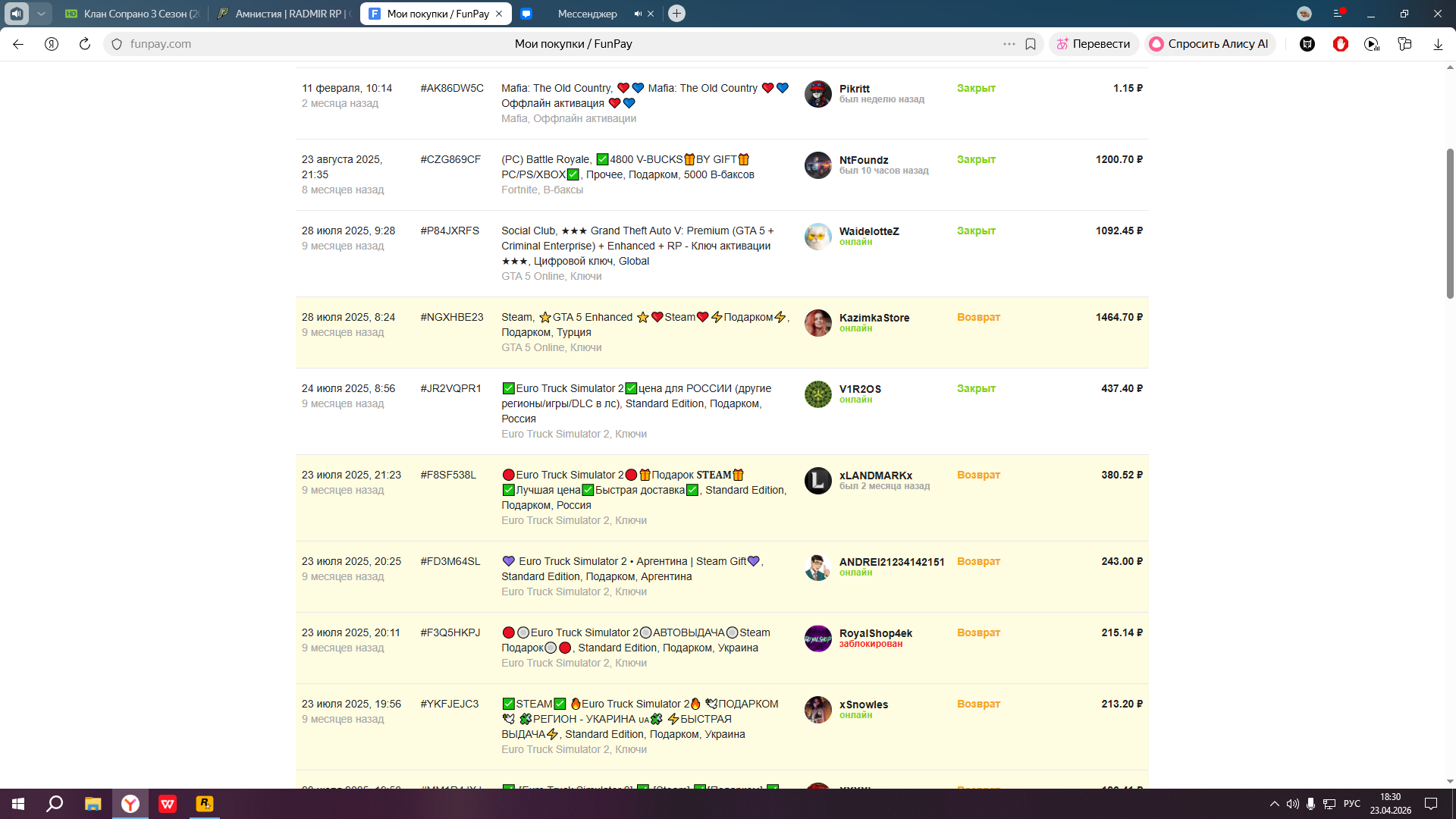Click the page vertical scrollbar thumb

pyautogui.click(x=1450, y=224)
